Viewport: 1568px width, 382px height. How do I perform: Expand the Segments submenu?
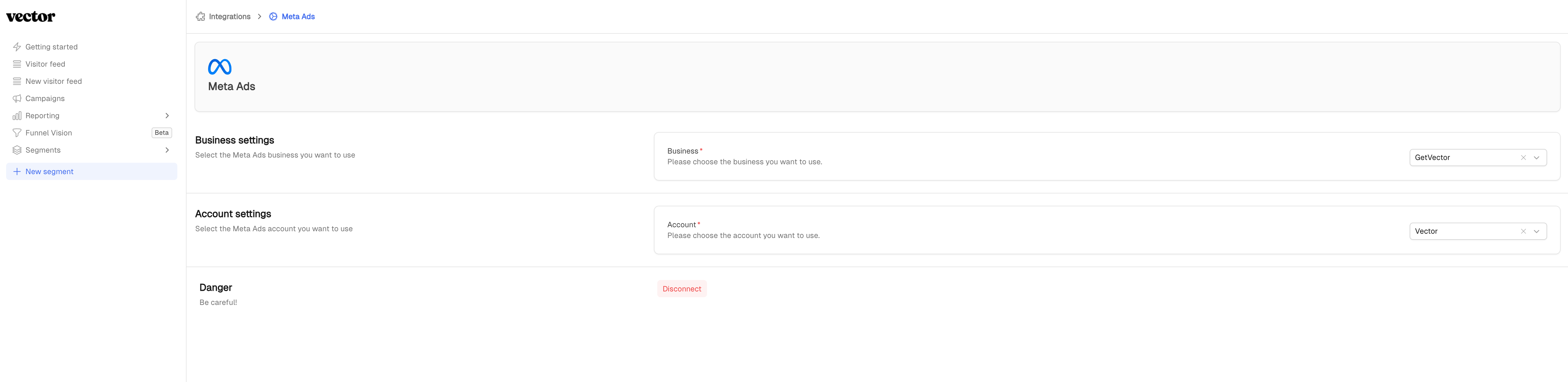tap(167, 150)
